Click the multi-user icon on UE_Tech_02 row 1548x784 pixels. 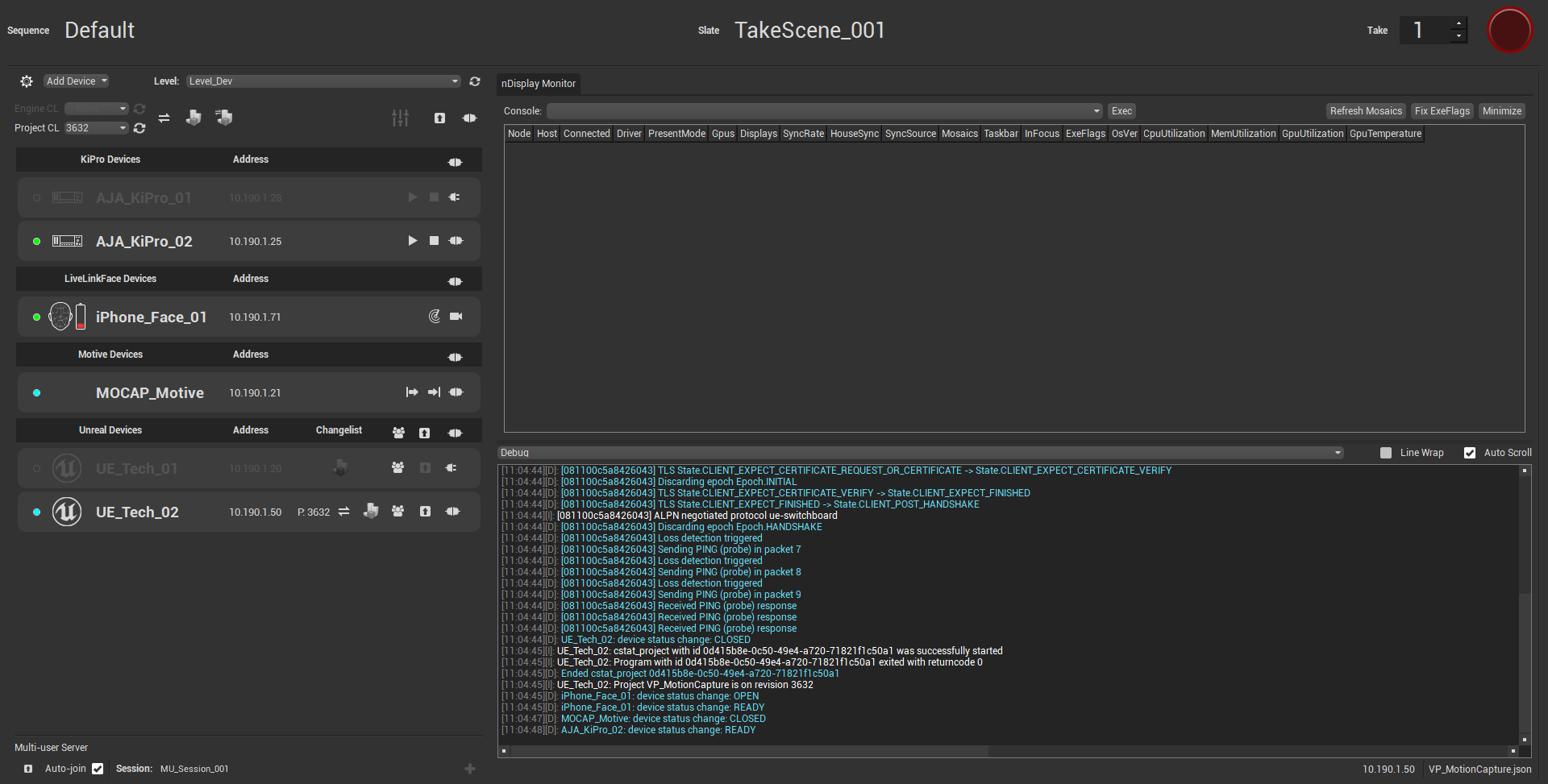(397, 512)
